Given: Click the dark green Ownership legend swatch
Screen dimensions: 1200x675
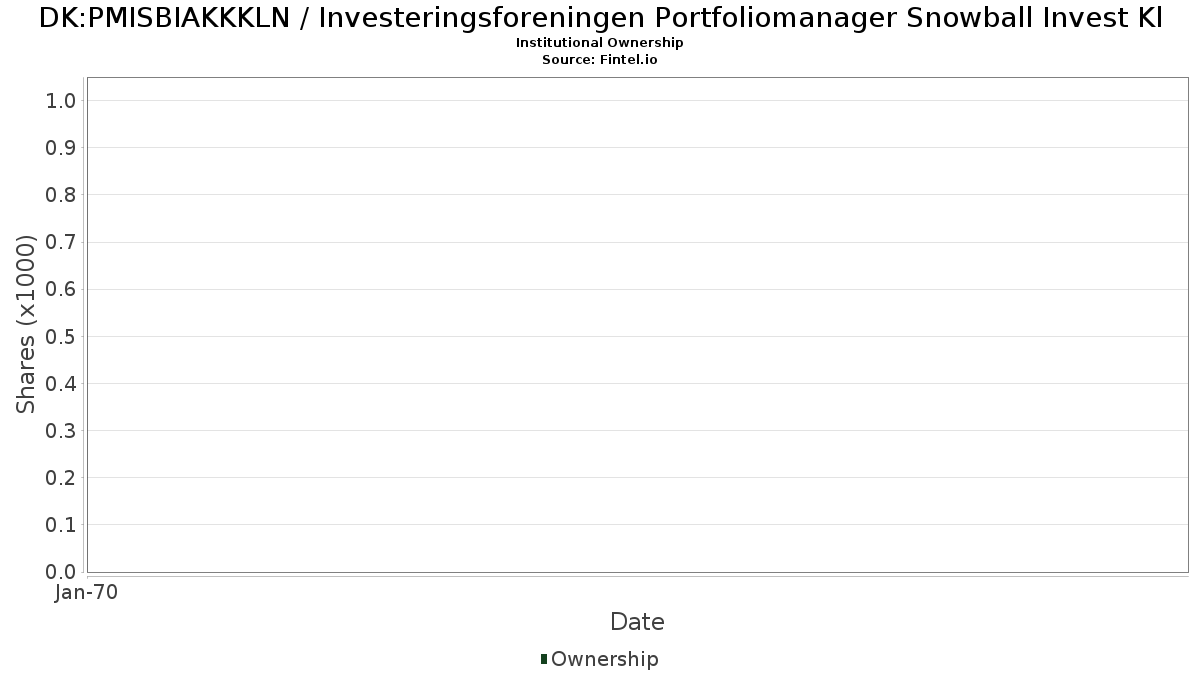Looking at the screenshot, I should click(544, 659).
